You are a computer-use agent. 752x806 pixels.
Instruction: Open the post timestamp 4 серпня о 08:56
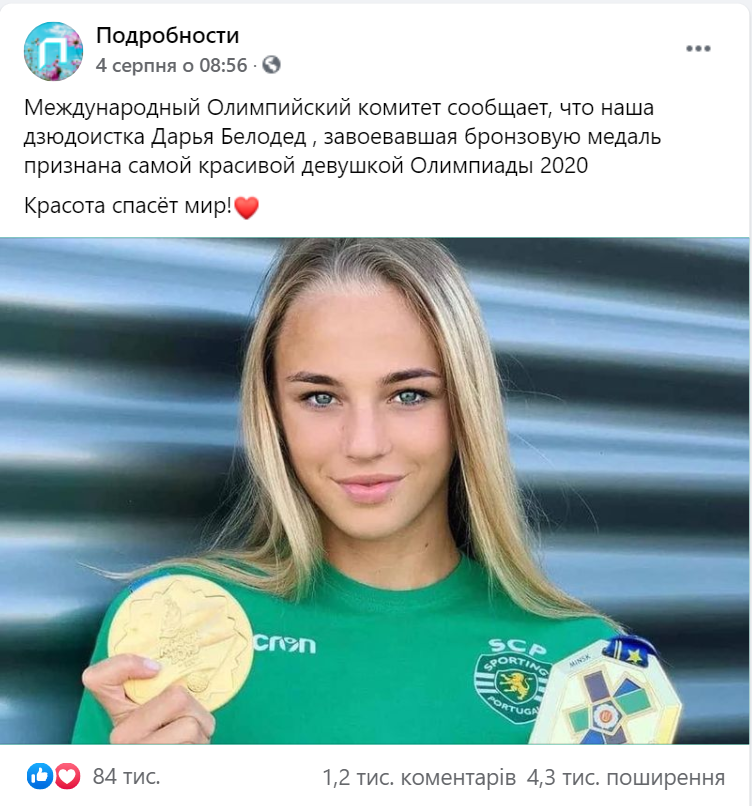point(172,65)
